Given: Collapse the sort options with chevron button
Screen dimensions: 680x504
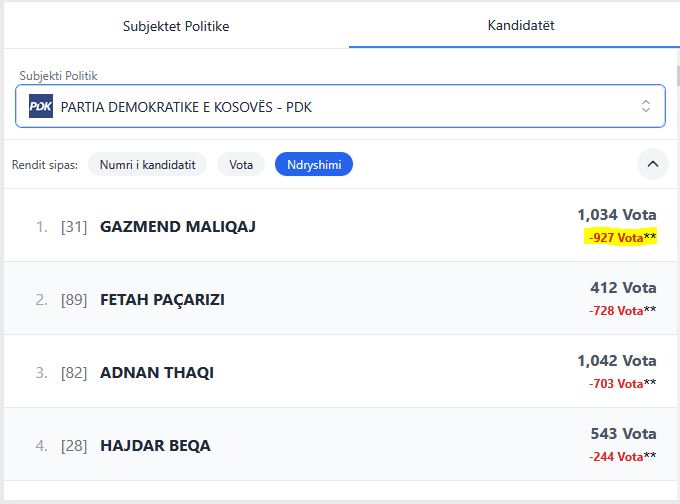Looking at the screenshot, I should (652, 163).
